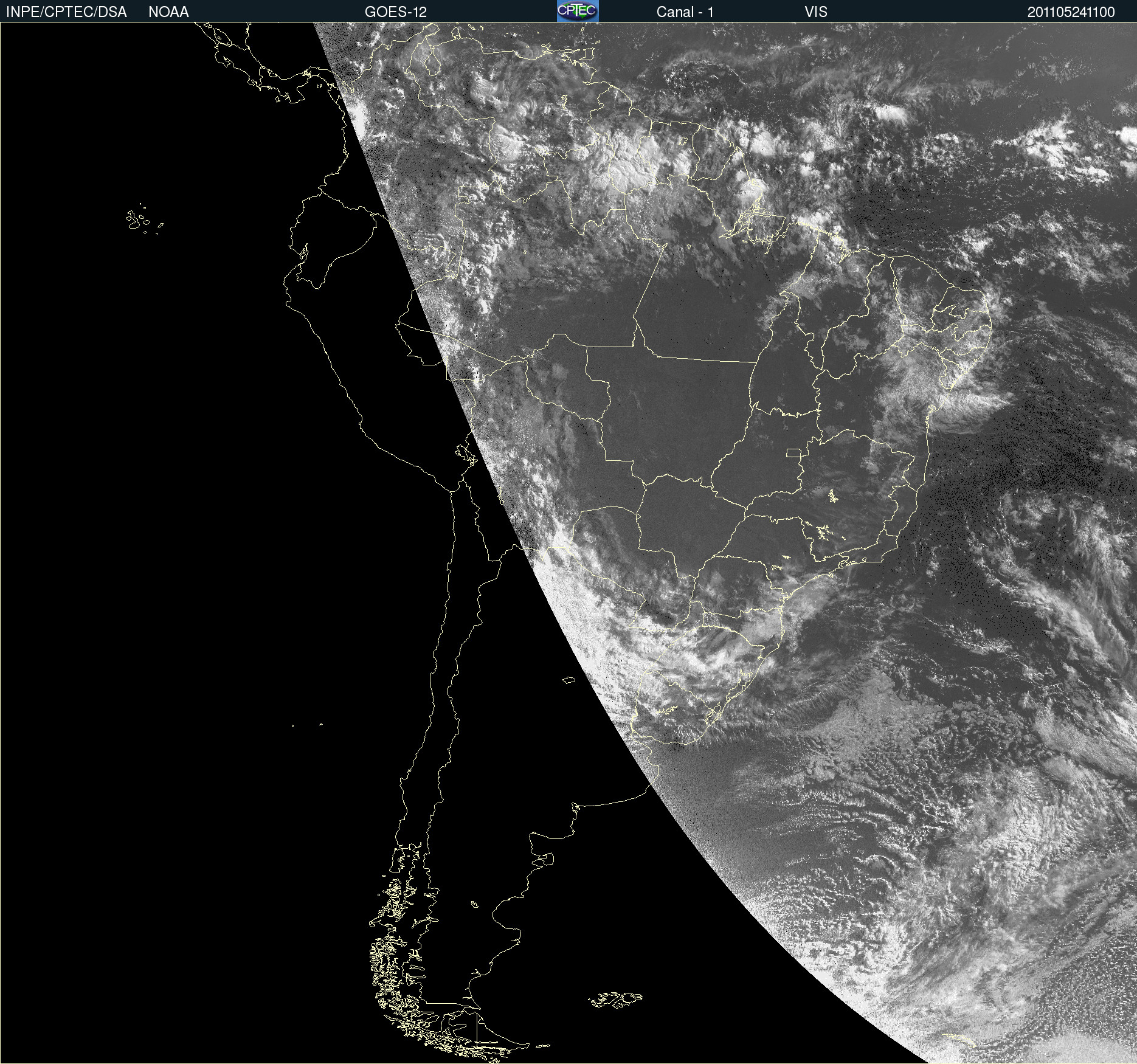Click the NOAA label in header
1137x1064 pixels.
(x=168, y=12)
